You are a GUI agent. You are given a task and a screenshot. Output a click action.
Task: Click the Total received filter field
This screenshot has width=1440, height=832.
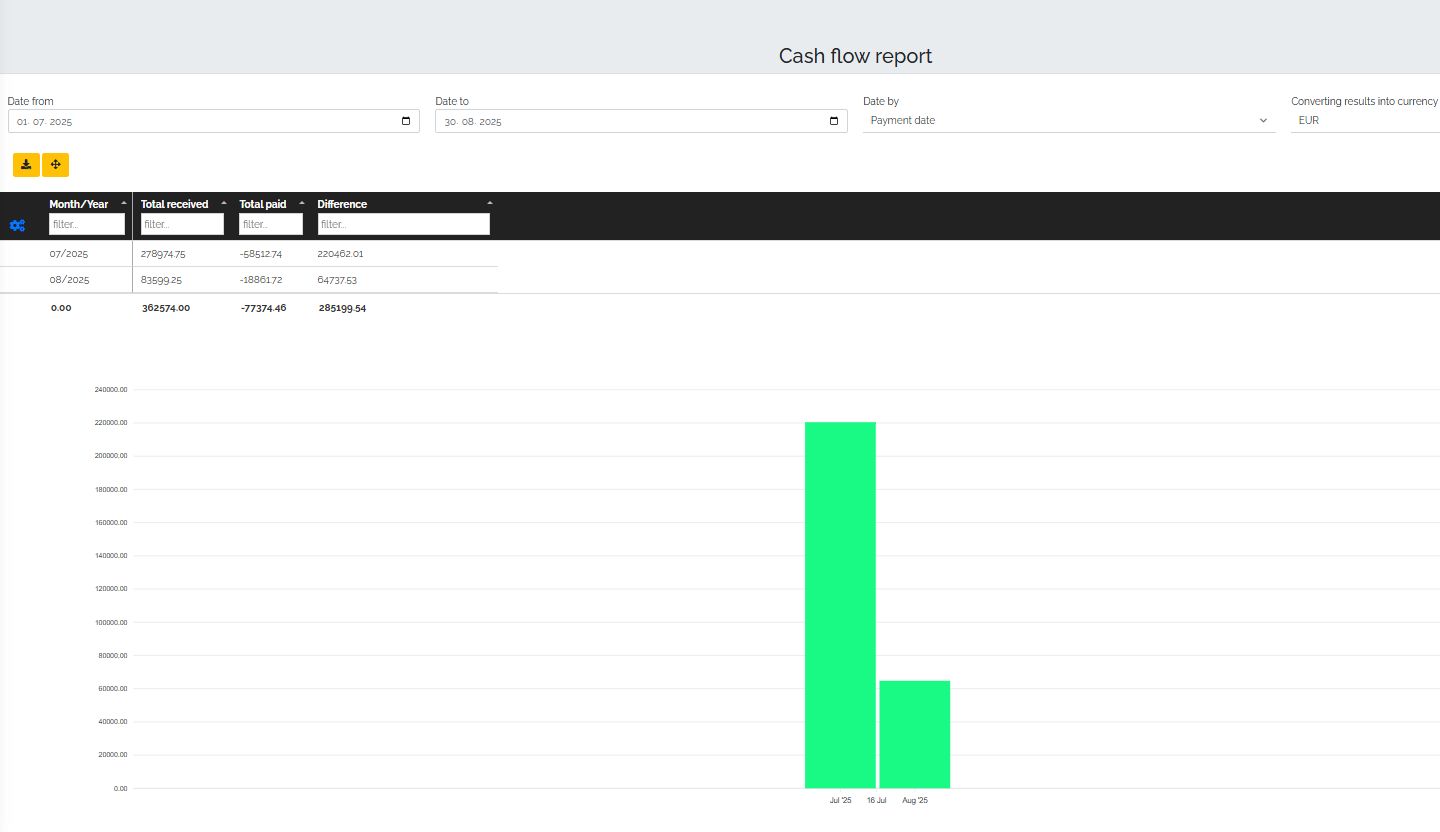click(182, 225)
